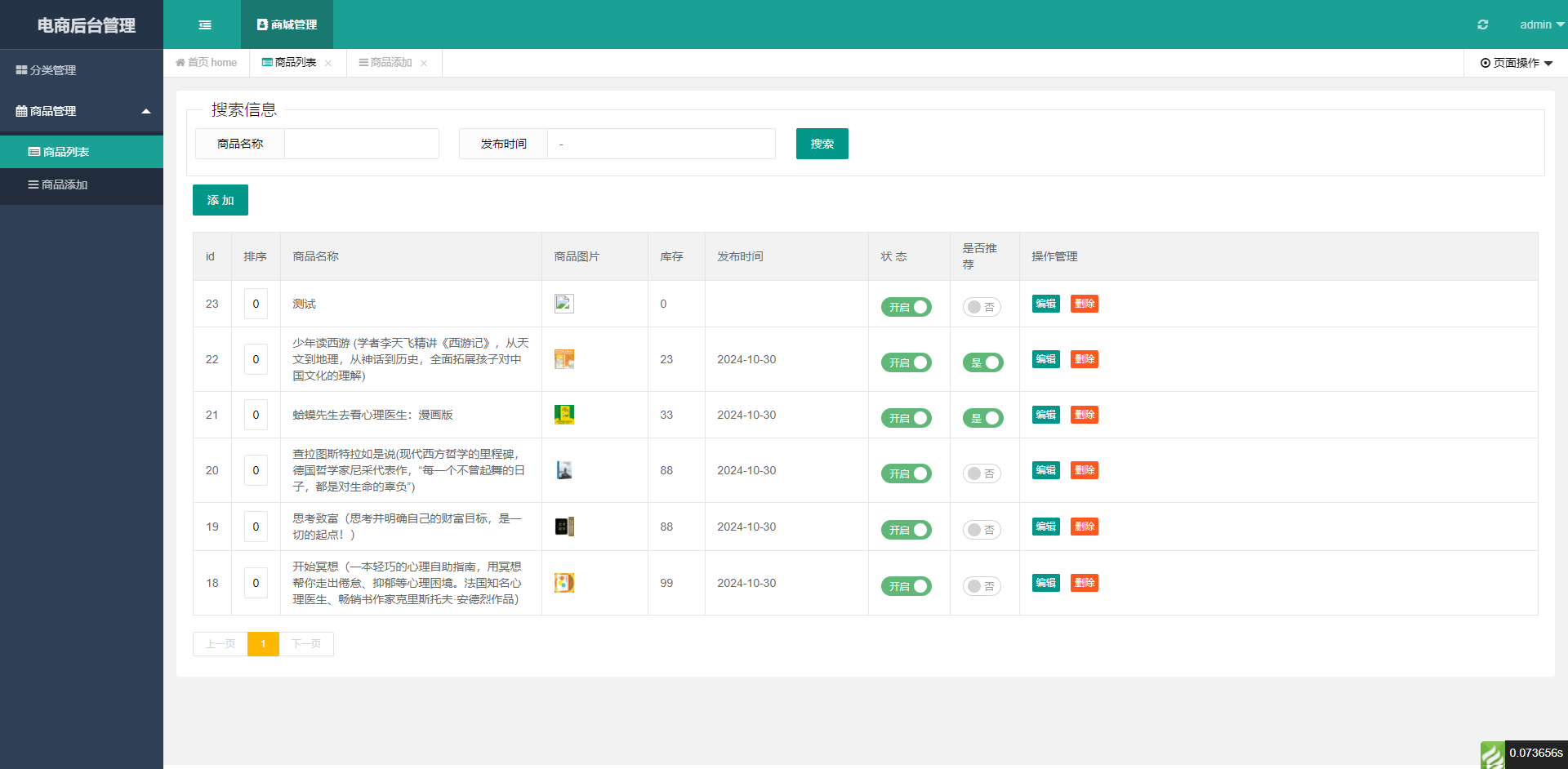
Task: Select page 1 in pagination
Action: pos(263,644)
